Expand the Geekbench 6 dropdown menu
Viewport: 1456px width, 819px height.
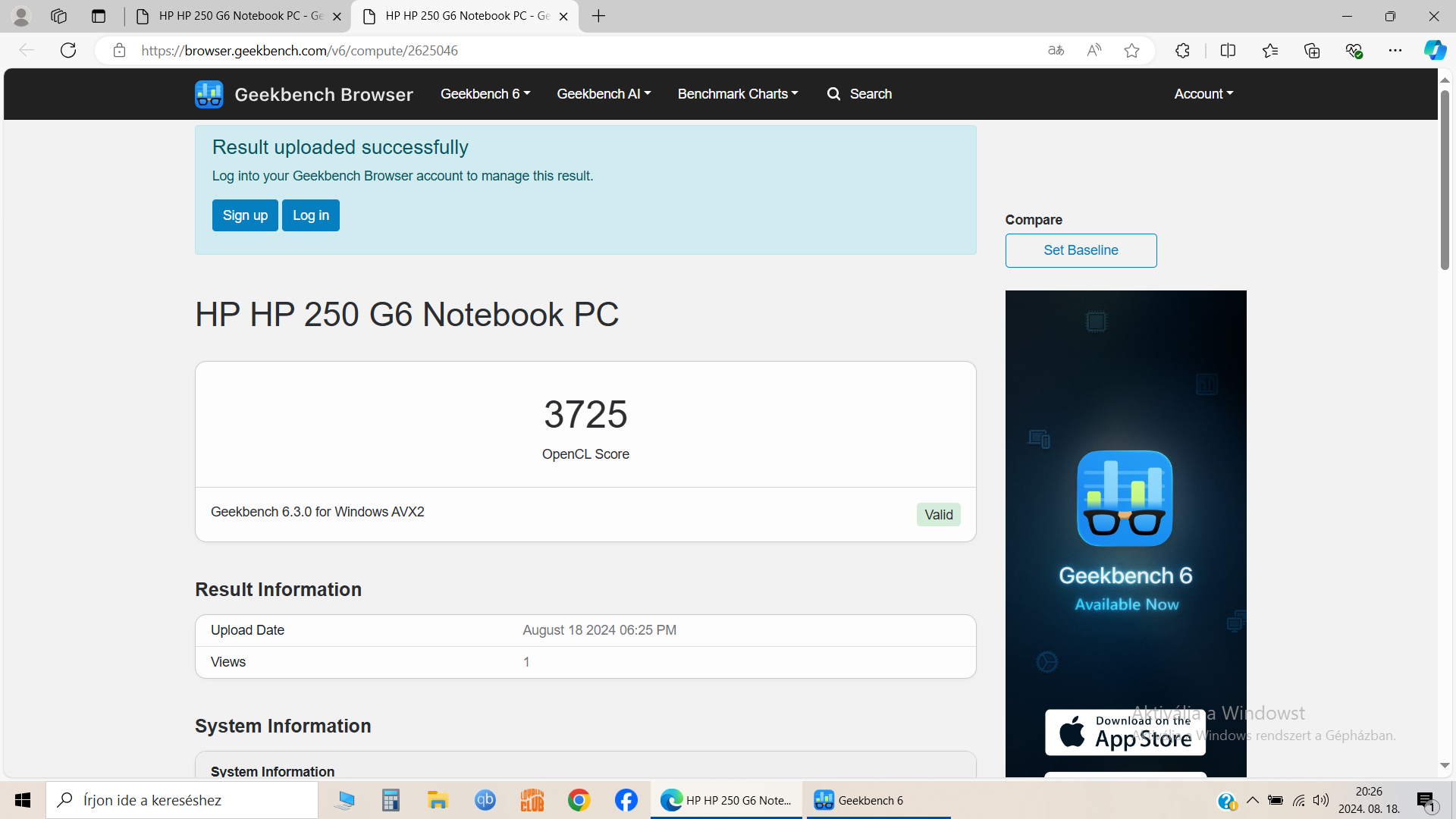tap(485, 94)
